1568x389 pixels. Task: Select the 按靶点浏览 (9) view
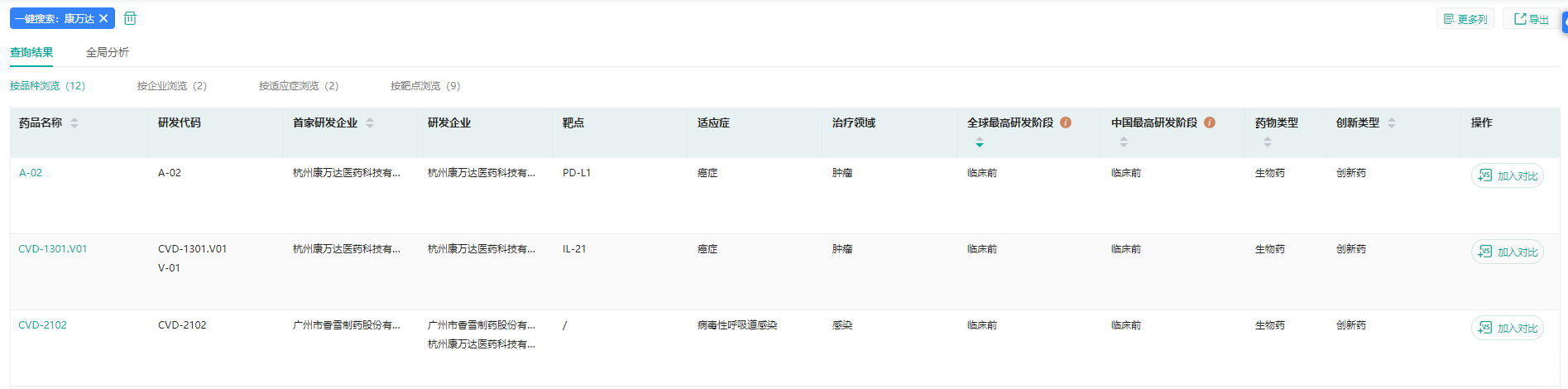(x=425, y=85)
